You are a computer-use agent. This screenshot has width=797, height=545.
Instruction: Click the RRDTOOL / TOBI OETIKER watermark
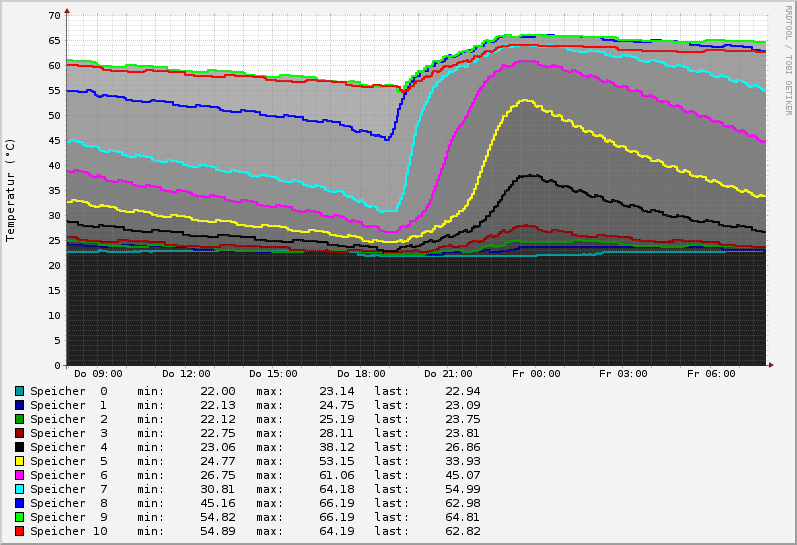coord(788,59)
